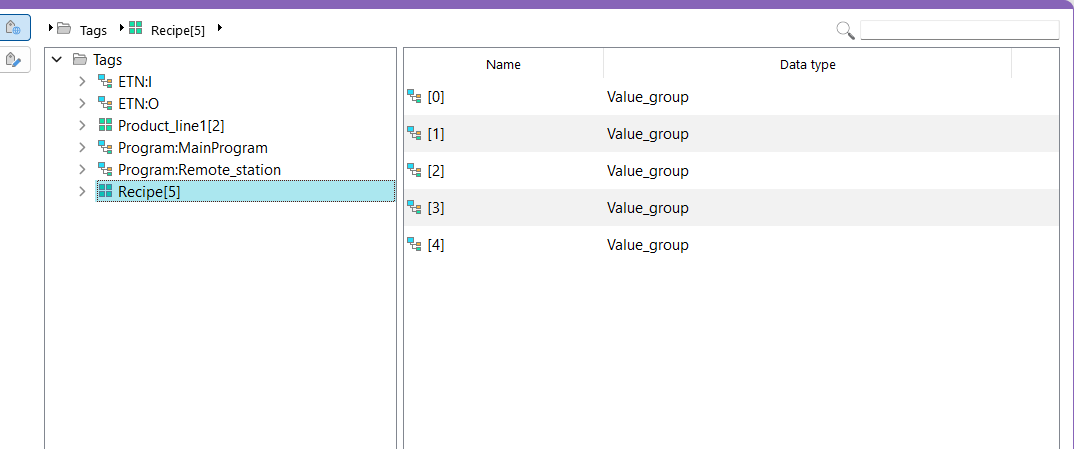The image size is (1074, 449).
Task: Select the Product_line1[2] tree item
Action: tap(170, 126)
